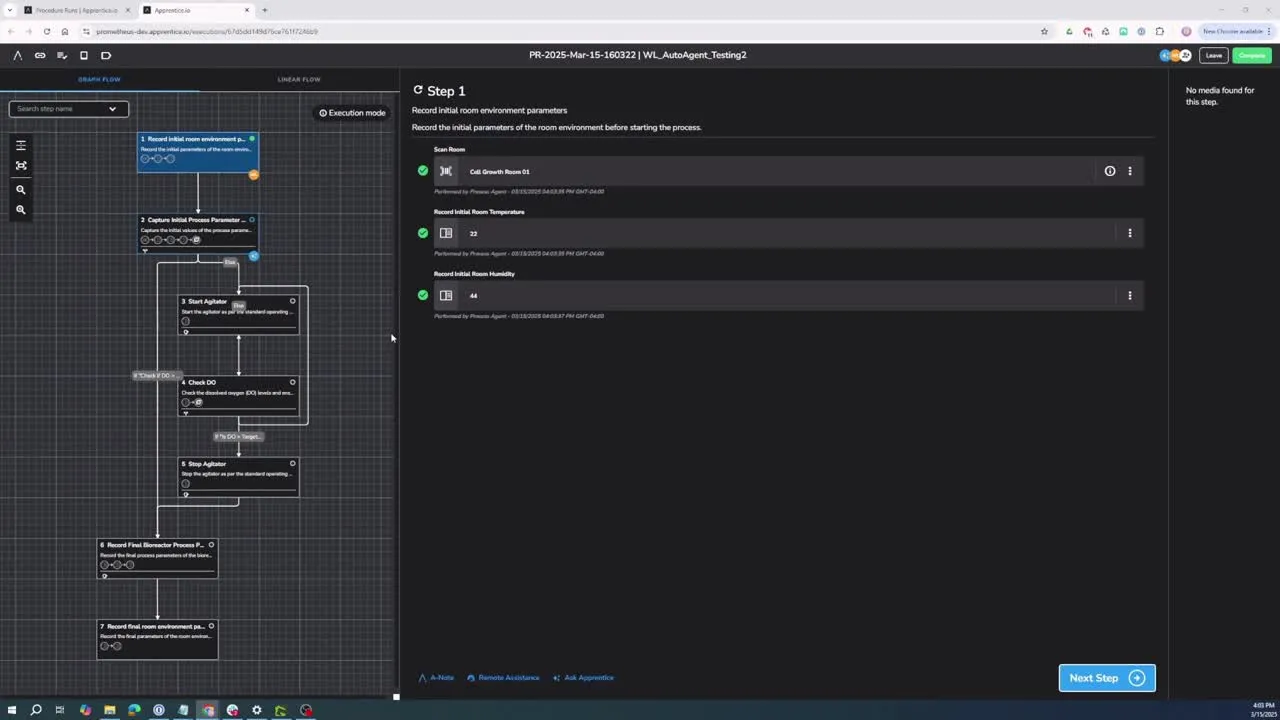Click the green checkmark beside Record Initial Room Temperature
This screenshot has height=720, width=1280.
coord(423,233)
